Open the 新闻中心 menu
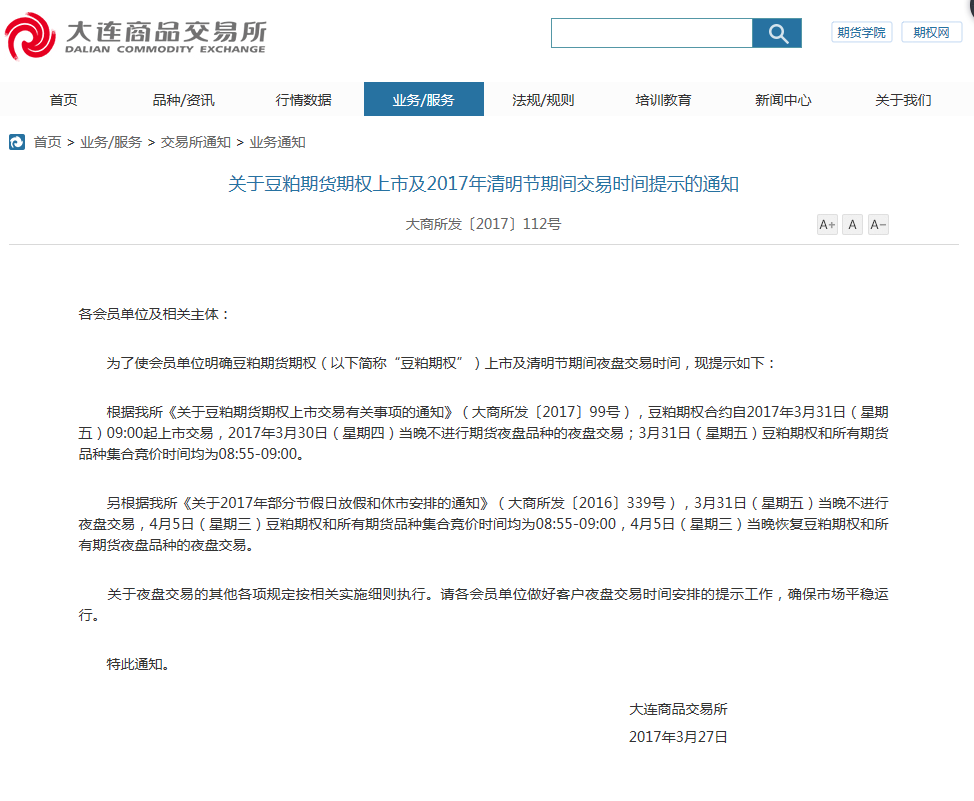 [783, 99]
